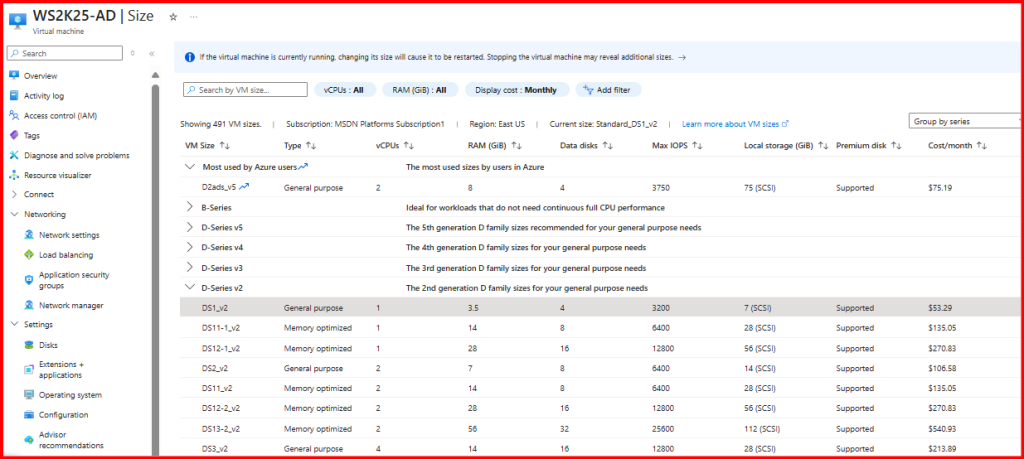Screen dimensions: 1024x459
Task: Open the vCPUs filter pill
Action: pyautogui.click(x=344, y=90)
